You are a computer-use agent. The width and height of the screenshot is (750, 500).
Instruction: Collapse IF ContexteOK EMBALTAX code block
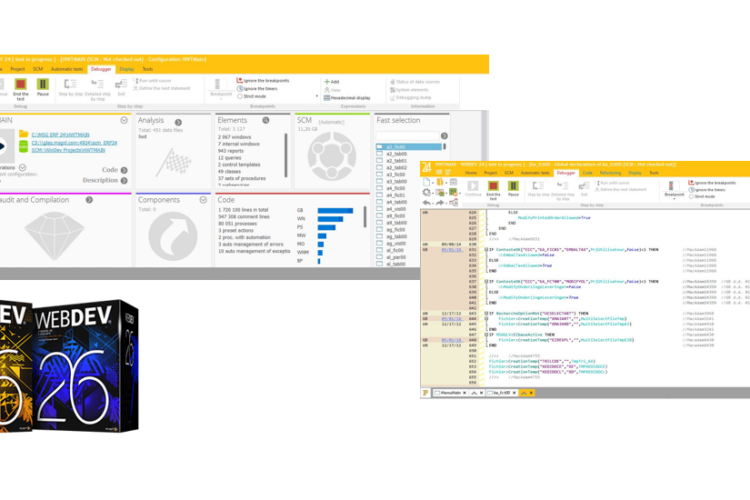(486, 250)
